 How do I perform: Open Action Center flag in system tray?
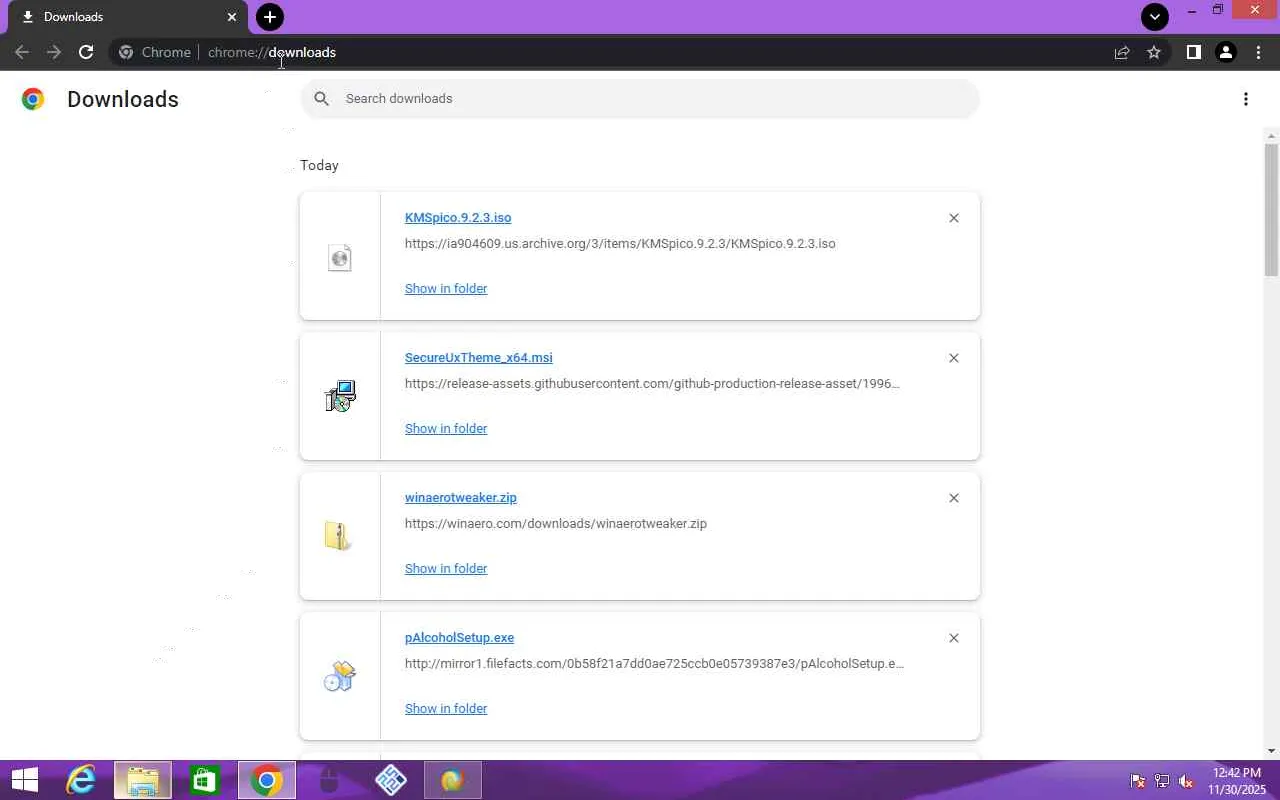coord(1138,781)
